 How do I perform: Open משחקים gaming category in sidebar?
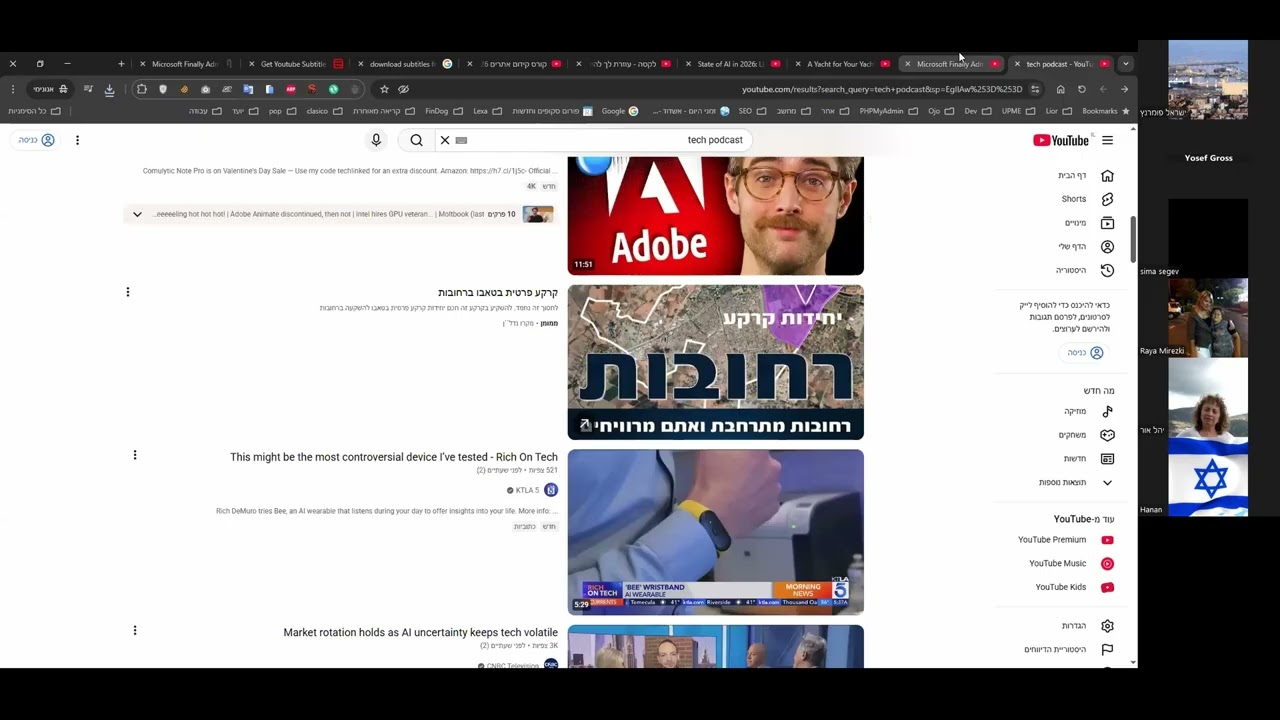point(1086,435)
